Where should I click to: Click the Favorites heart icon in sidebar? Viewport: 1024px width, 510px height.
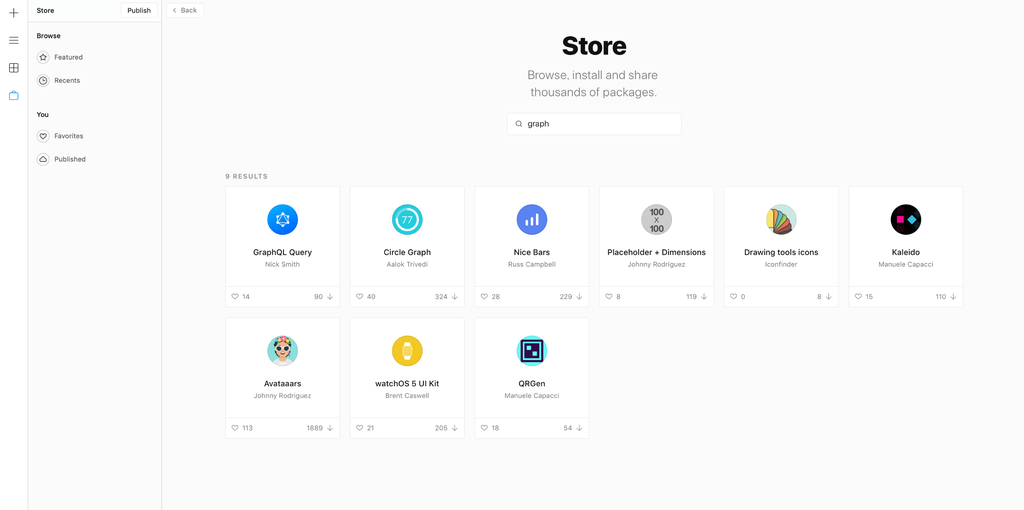tap(43, 136)
